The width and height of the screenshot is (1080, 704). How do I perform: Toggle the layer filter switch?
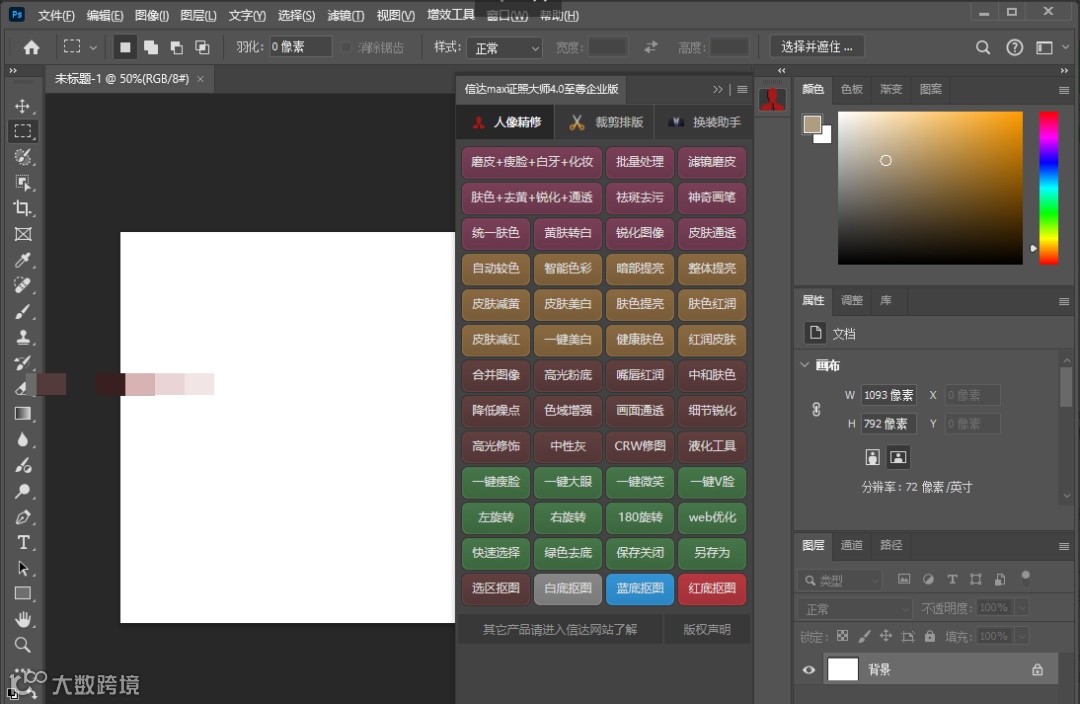[1025, 578]
